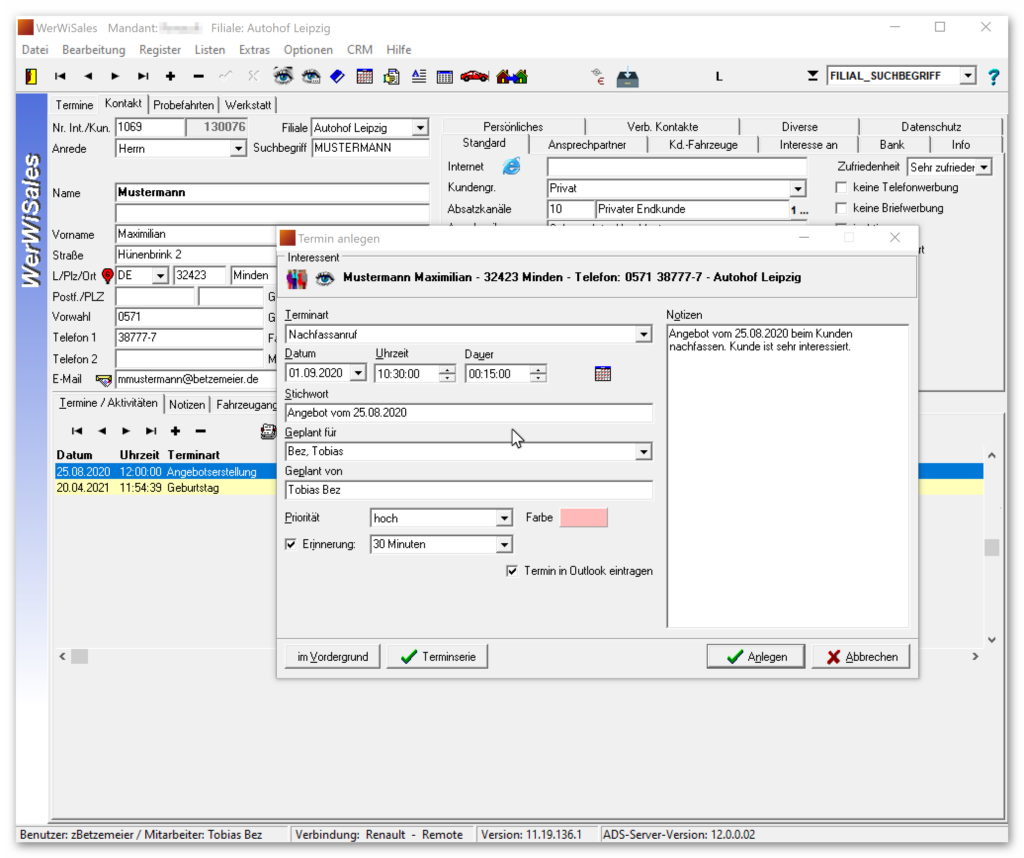Enable keine Telefonwerbung checkbox
The height and width of the screenshot is (858, 1024).
click(841, 187)
